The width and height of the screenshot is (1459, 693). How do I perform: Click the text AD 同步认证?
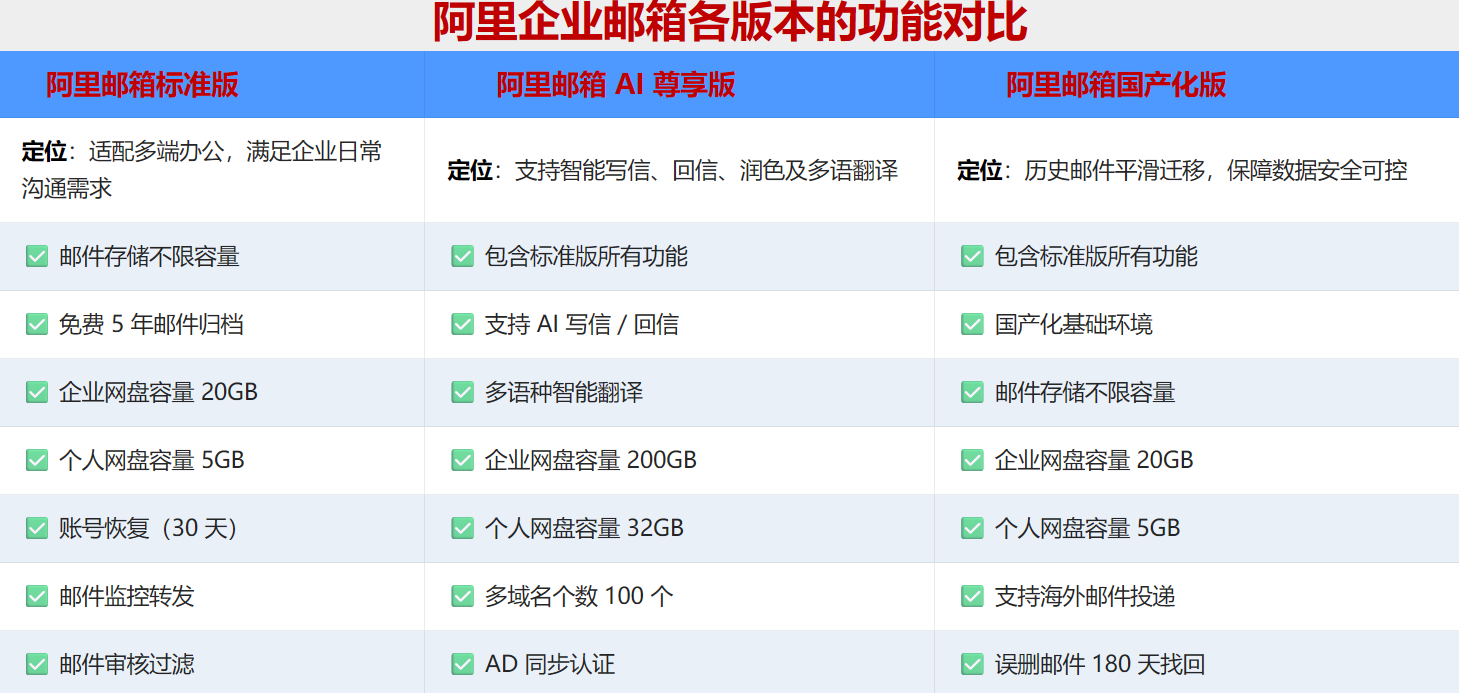pos(550,664)
